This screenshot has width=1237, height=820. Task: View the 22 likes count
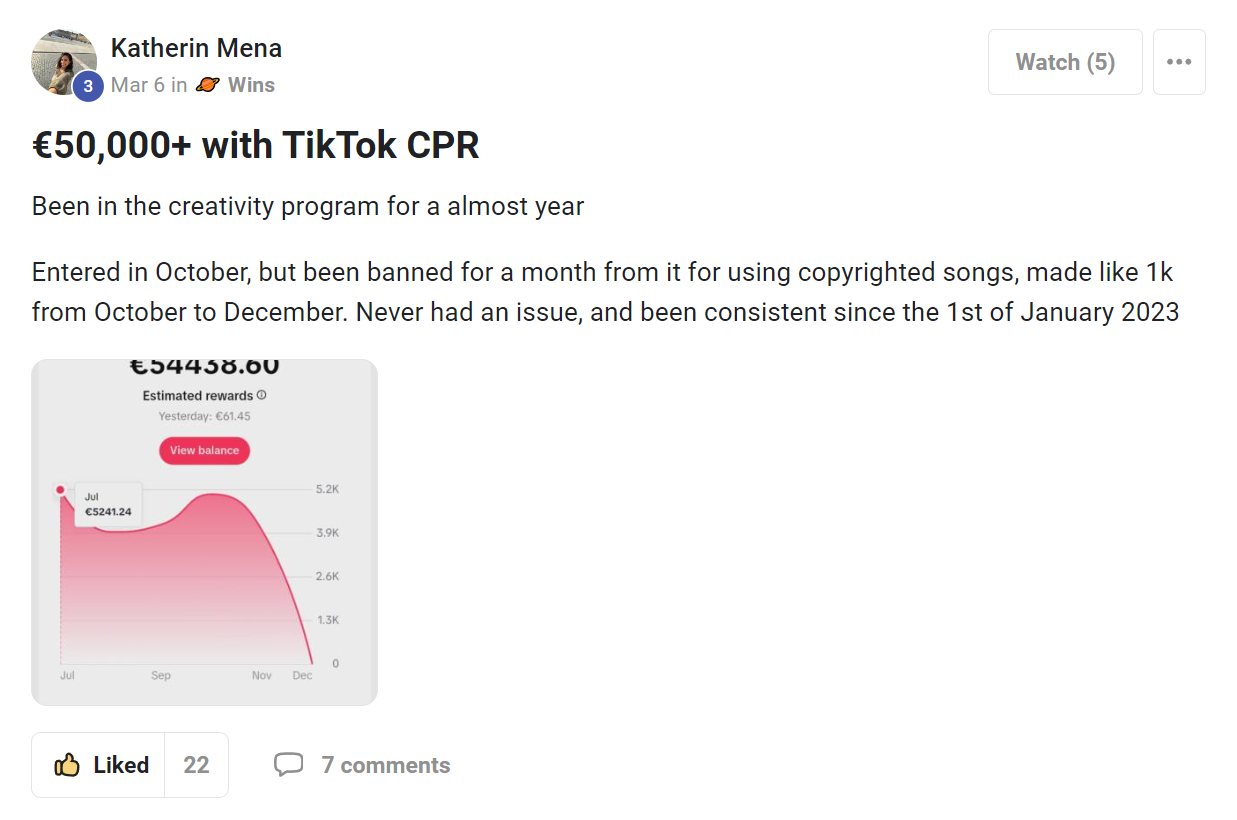click(x=196, y=765)
